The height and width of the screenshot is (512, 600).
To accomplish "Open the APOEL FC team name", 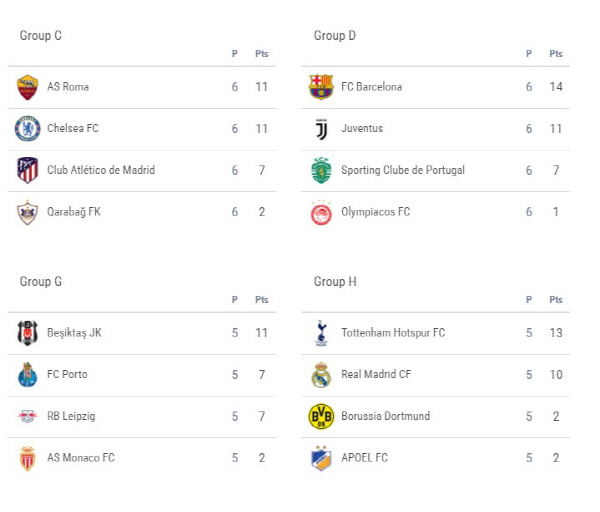I will click(x=365, y=458).
